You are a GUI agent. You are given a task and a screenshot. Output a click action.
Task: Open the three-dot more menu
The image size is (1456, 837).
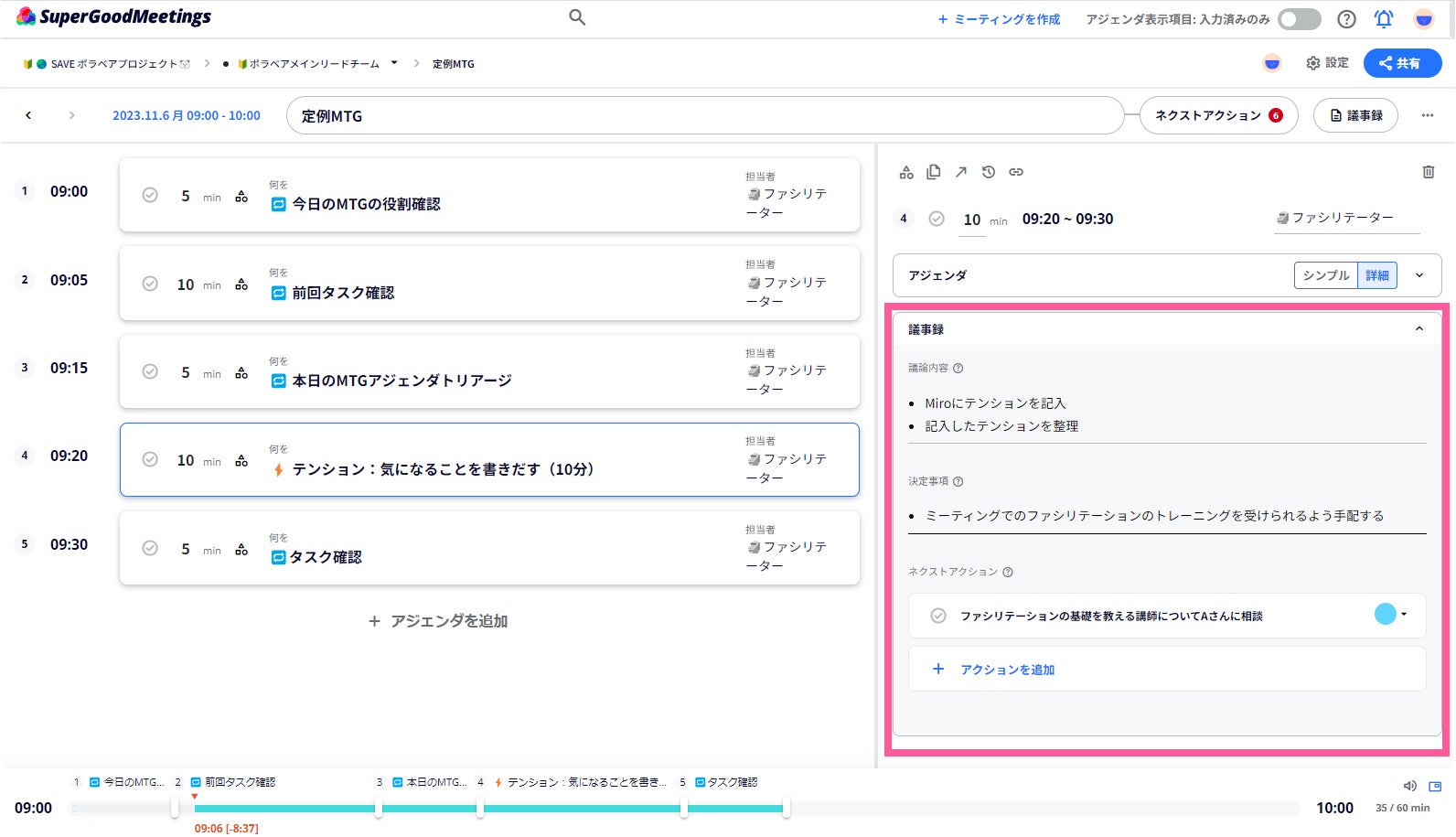tap(1427, 115)
